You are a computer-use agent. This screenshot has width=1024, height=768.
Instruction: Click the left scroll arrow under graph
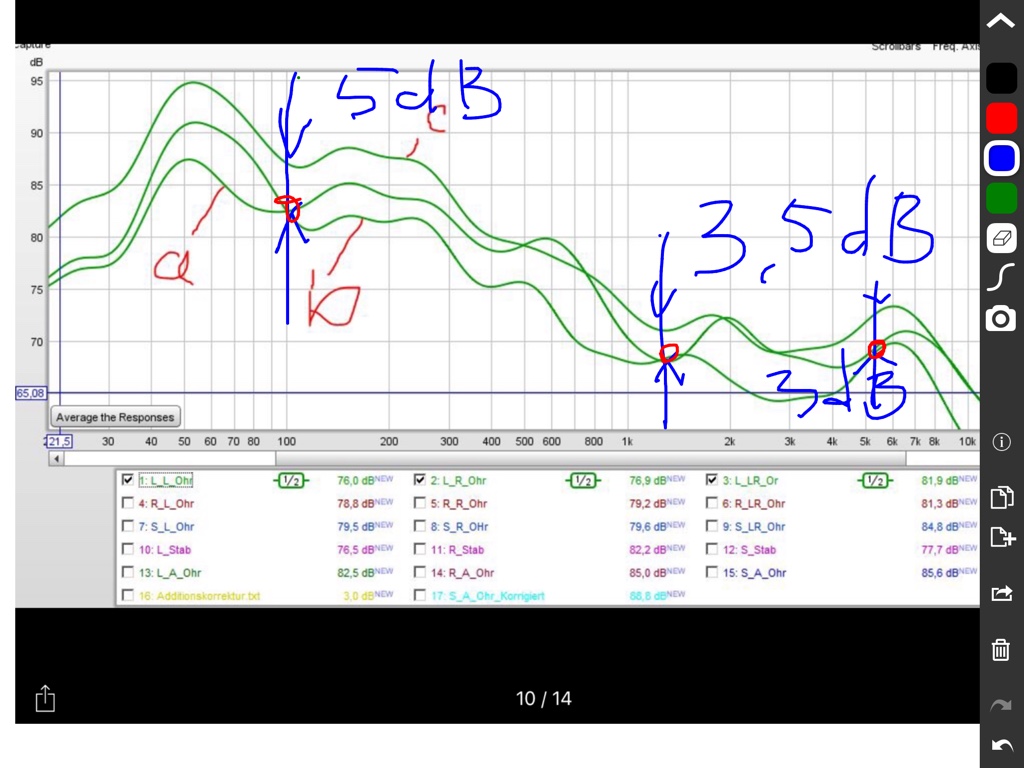click(56, 458)
